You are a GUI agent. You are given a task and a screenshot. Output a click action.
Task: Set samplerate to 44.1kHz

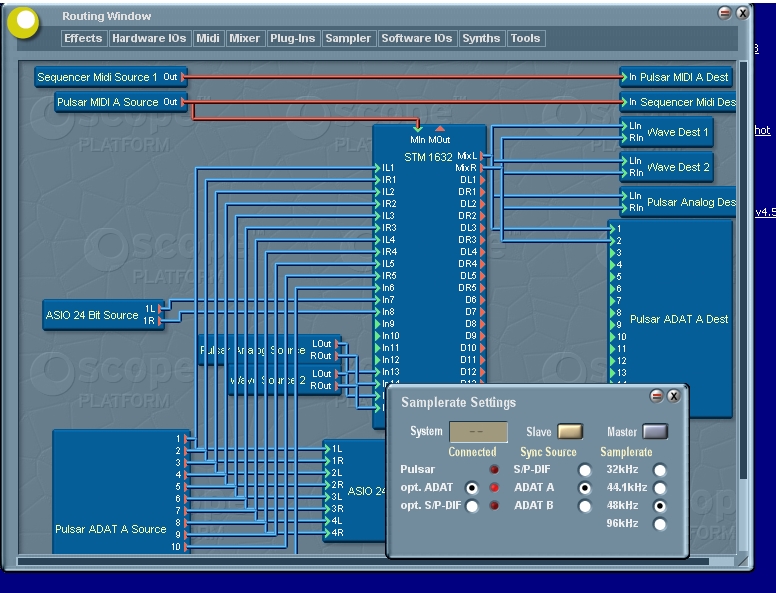[x=660, y=488]
